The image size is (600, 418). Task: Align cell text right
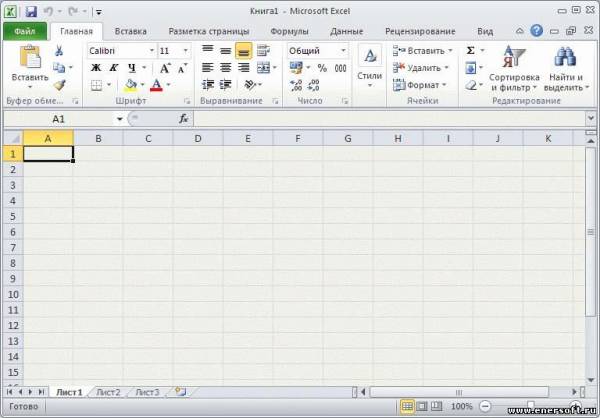[x=244, y=68]
